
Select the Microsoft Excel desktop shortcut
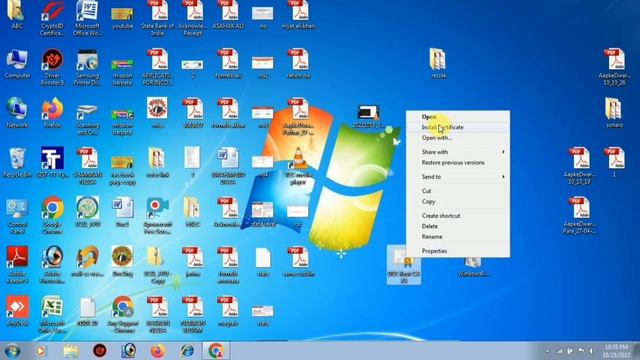[x=52, y=314]
